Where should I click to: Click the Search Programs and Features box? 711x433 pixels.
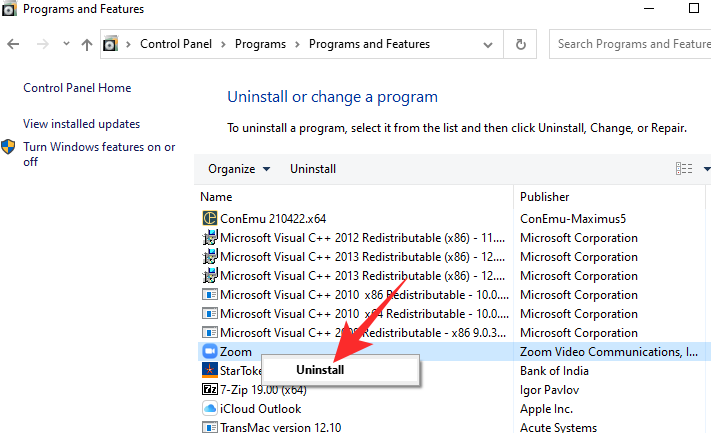[630, 44]
